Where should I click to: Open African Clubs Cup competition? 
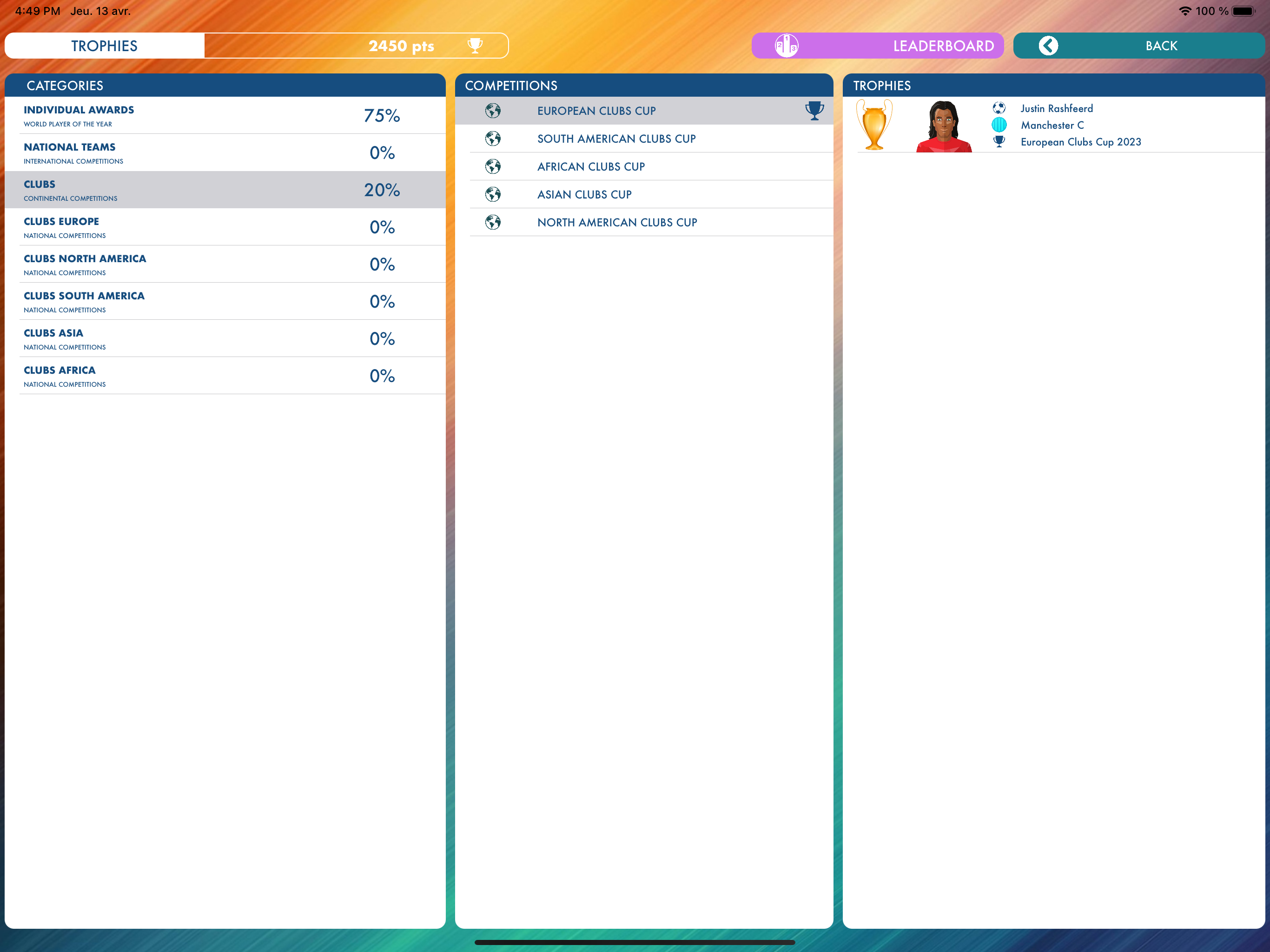pyautogui.click(x=644, y=166)
